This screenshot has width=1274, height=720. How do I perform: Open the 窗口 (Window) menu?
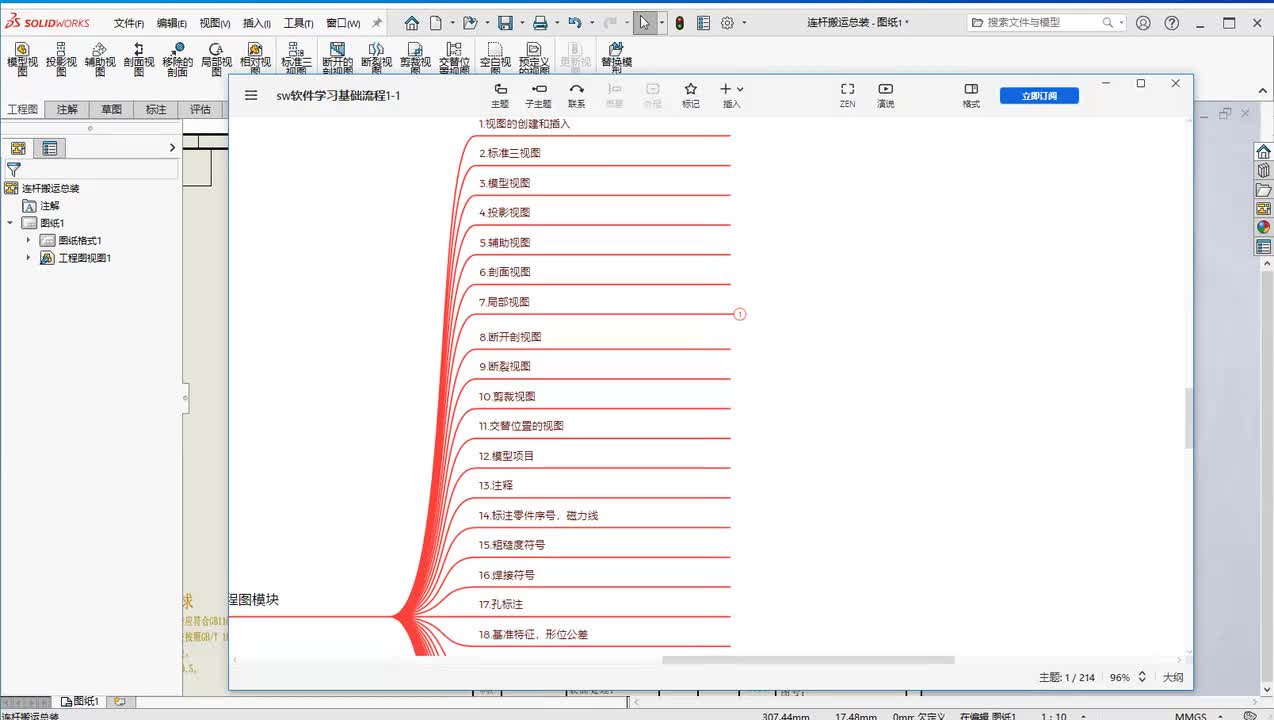point(343,23)
